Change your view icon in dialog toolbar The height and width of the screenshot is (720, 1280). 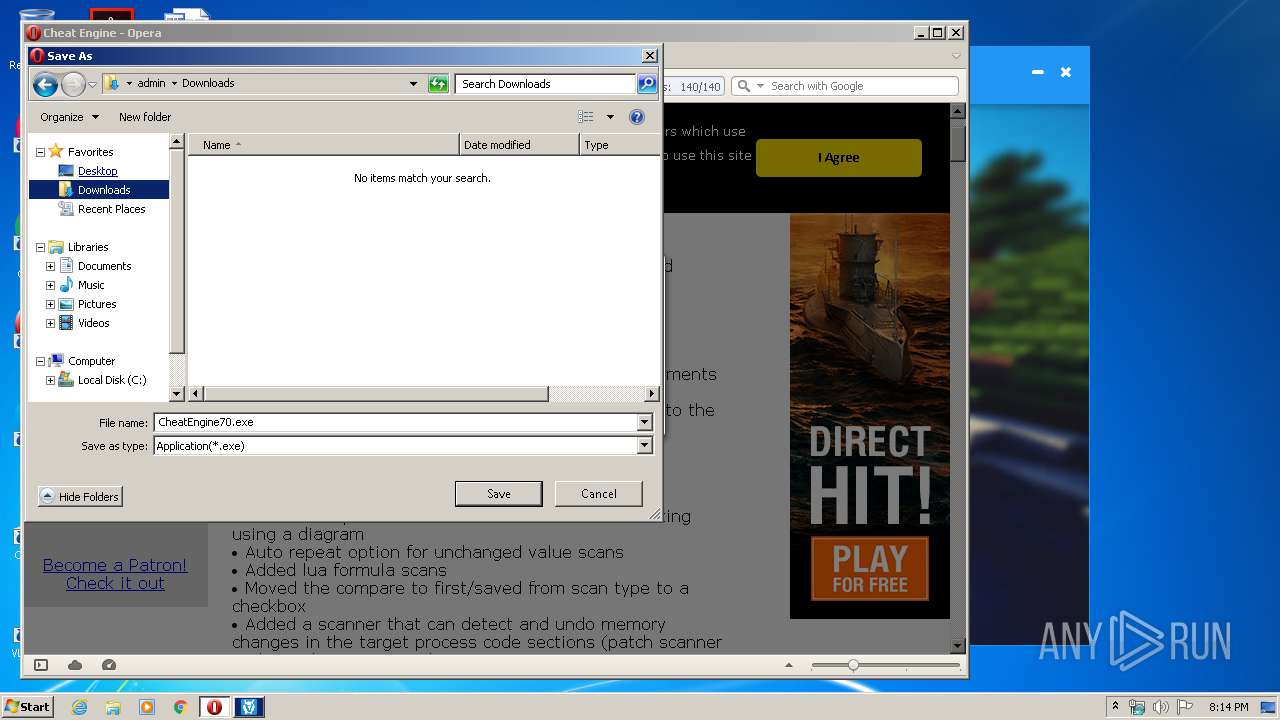[x=586, y=117]
